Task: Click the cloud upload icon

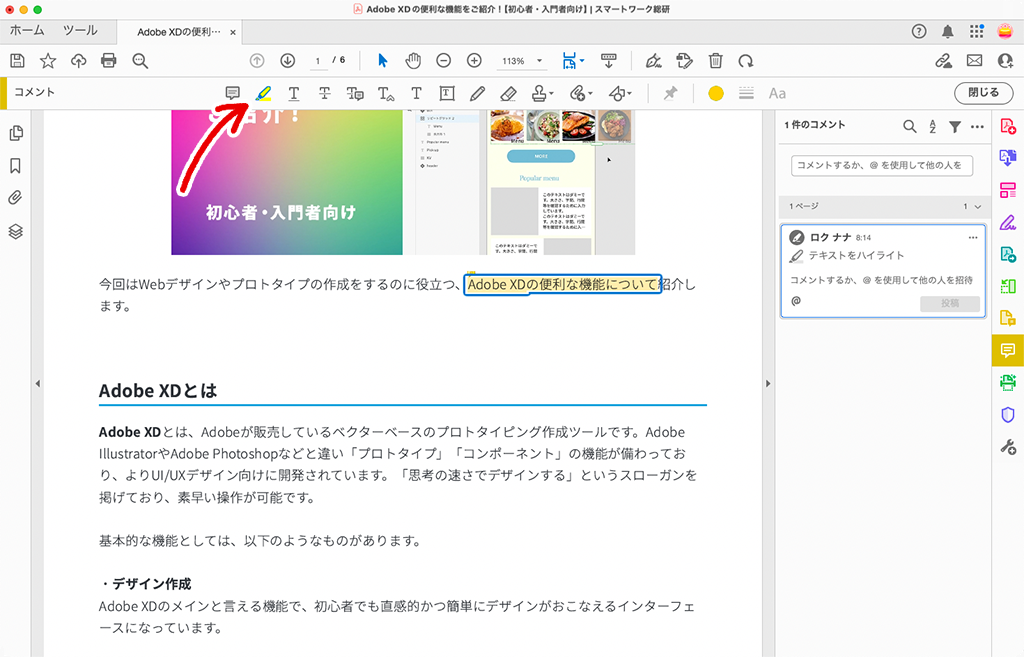Action: (x=78, y=61)
